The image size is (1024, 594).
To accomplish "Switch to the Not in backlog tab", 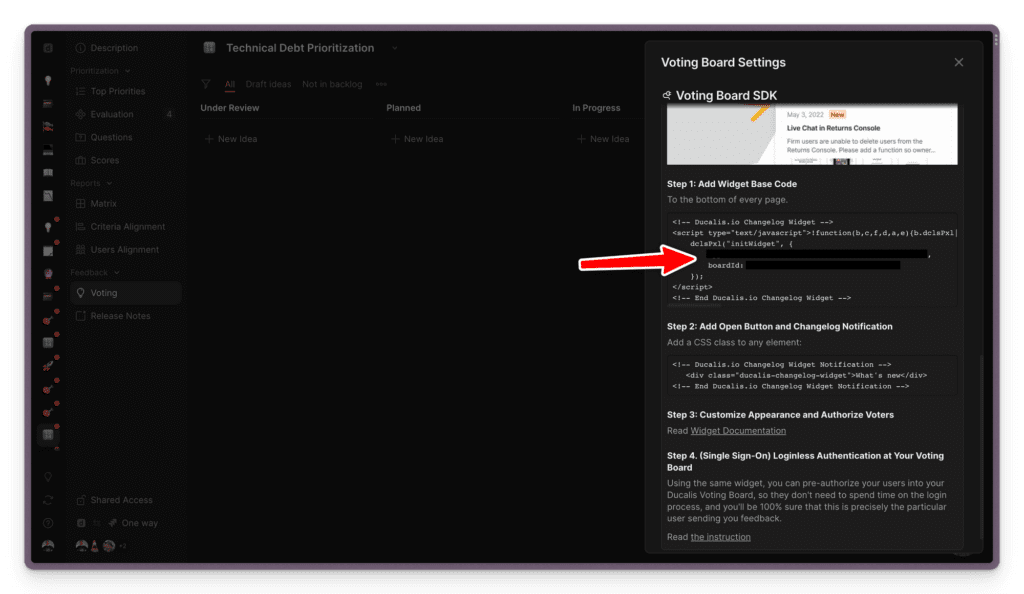I will [x=332, y=84].
